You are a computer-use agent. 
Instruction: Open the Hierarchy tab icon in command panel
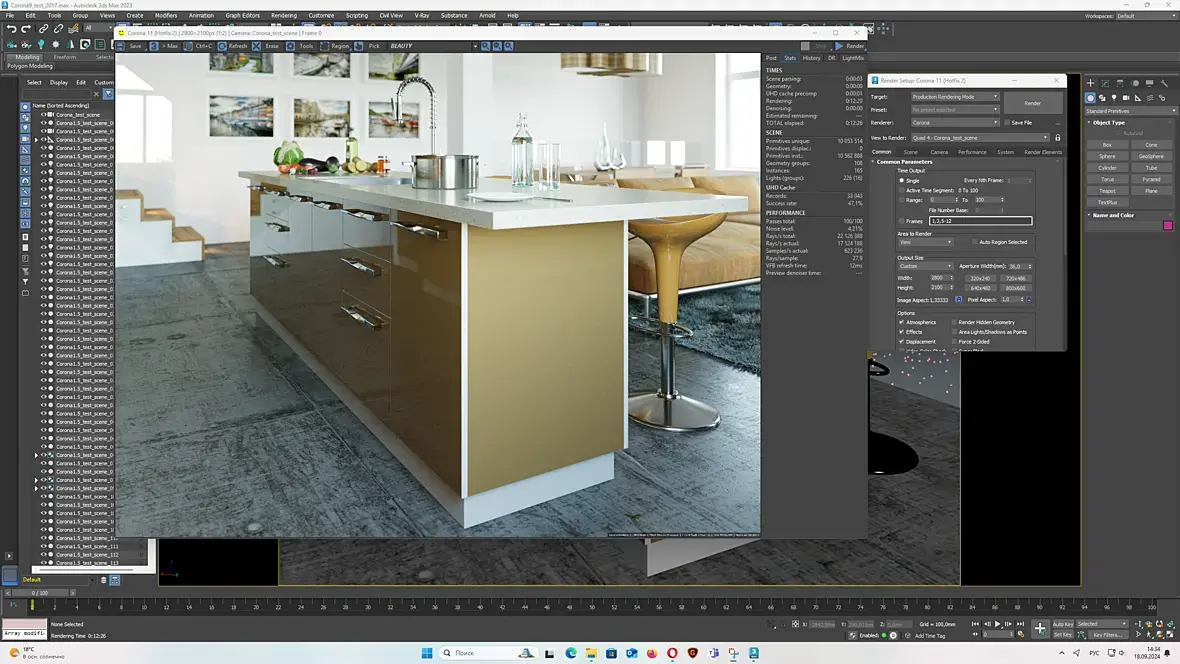[1120, 84]
